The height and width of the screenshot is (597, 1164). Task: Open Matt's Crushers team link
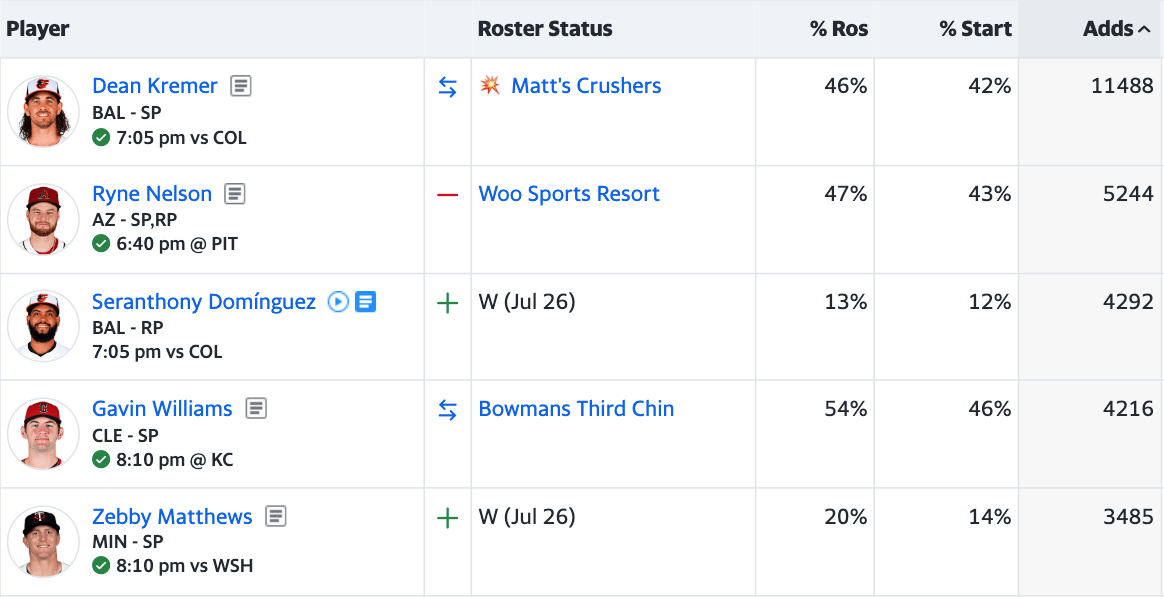586,86
